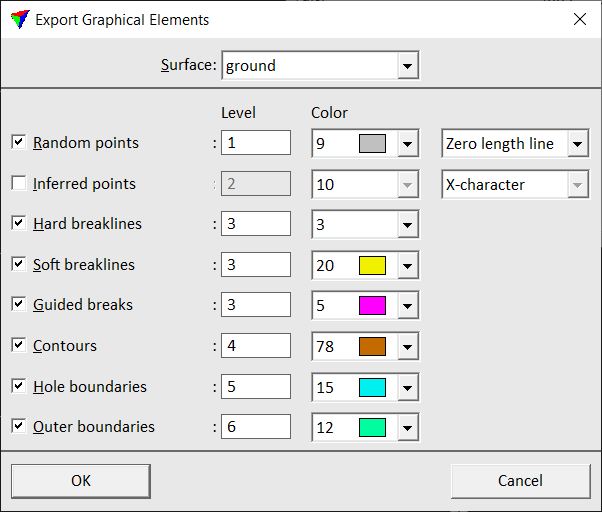Screen dimensions: 602x512
Task: Click the Contours label text
Action: (x=65, y=345)
